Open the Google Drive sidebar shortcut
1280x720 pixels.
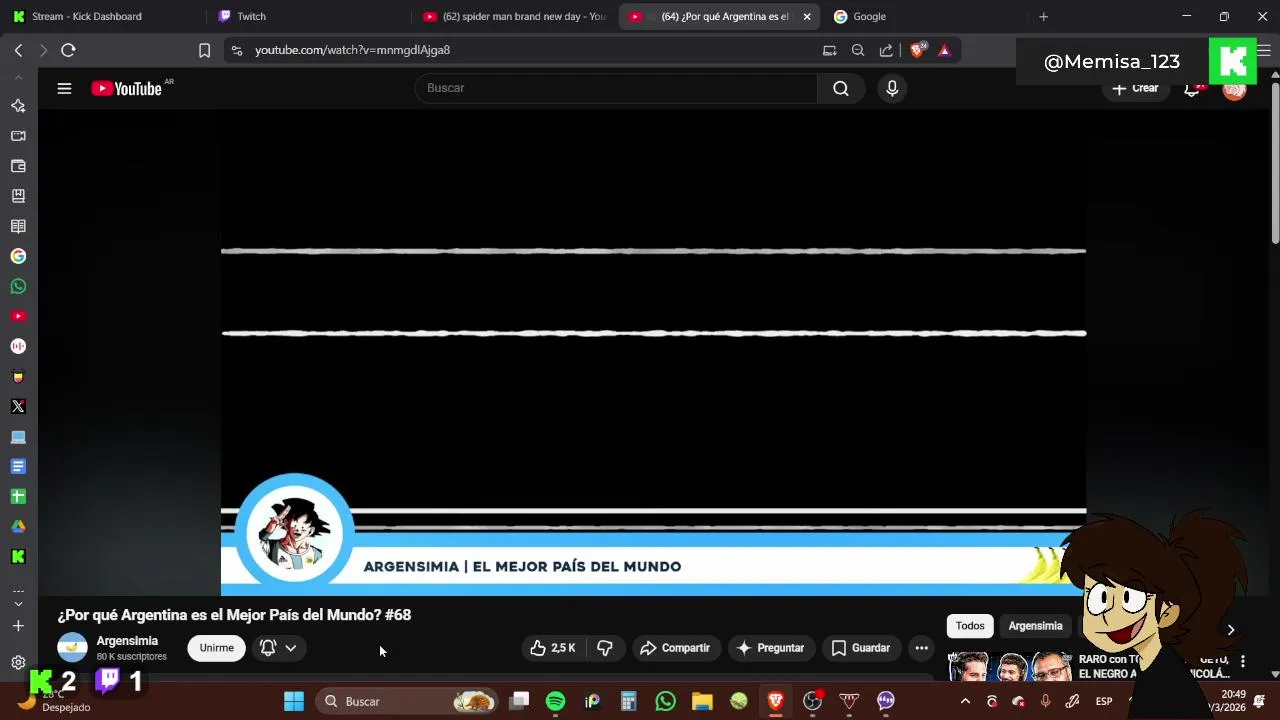pos(18,526)
